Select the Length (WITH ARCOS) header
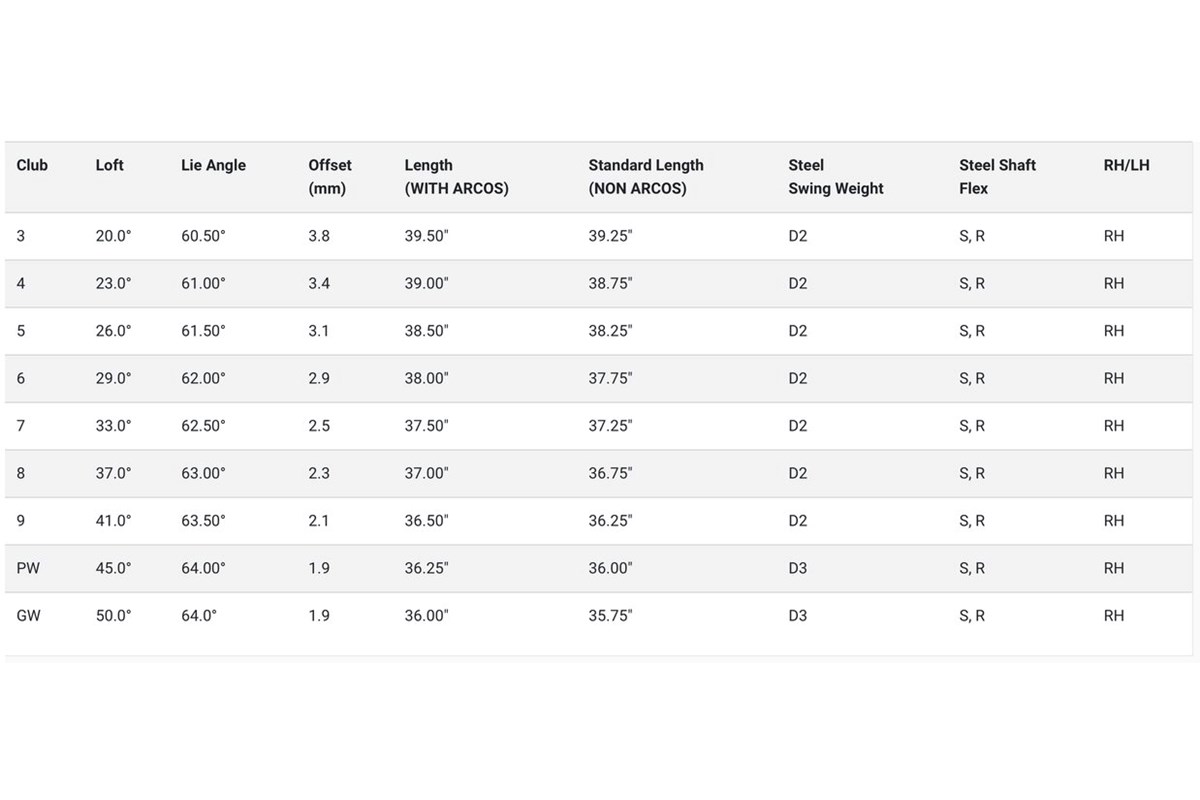Image resolution: width=1200 pixels, height=800 pixels. pos(456,176)
